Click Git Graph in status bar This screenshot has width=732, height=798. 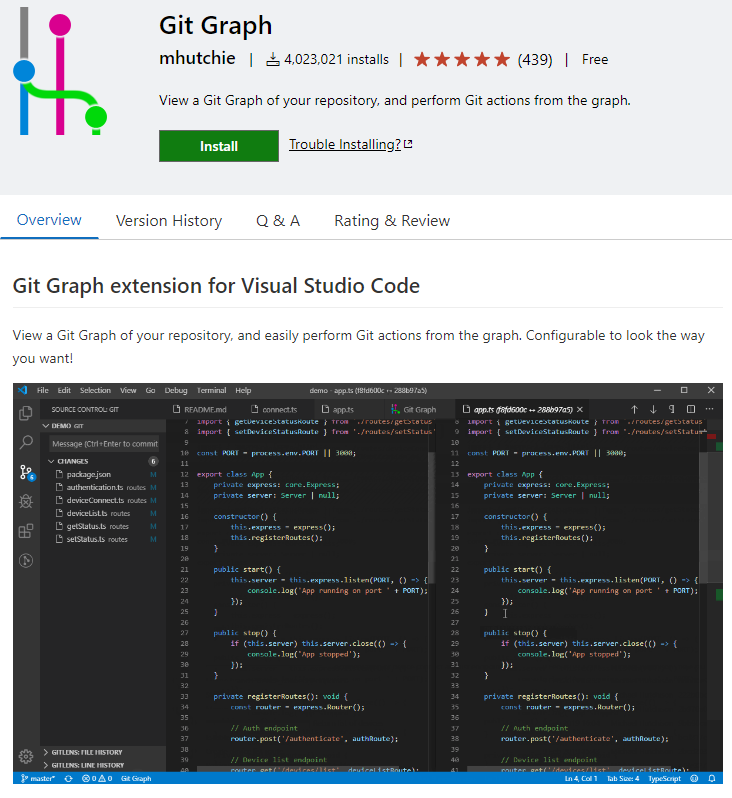pos(136,779)
